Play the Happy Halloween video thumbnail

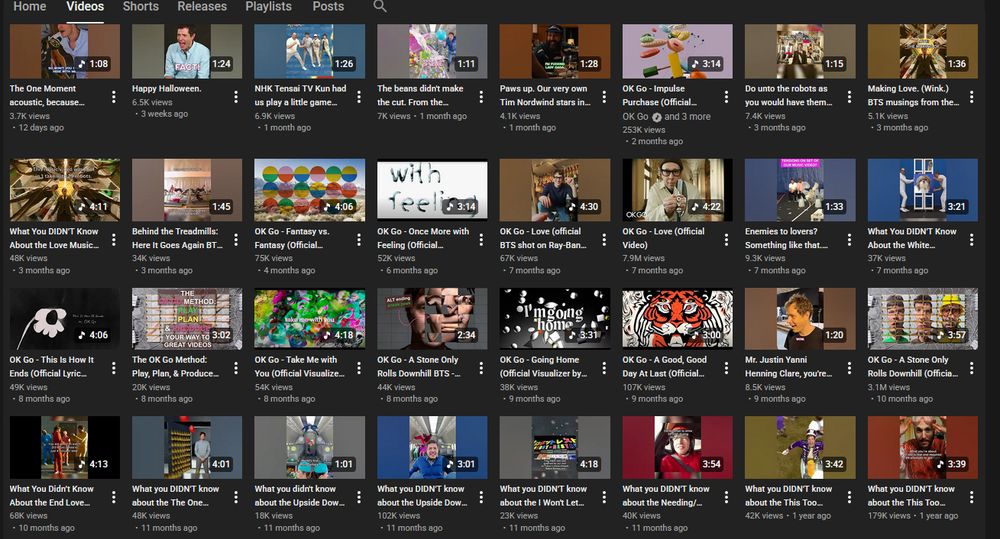(x=187, y=51)
